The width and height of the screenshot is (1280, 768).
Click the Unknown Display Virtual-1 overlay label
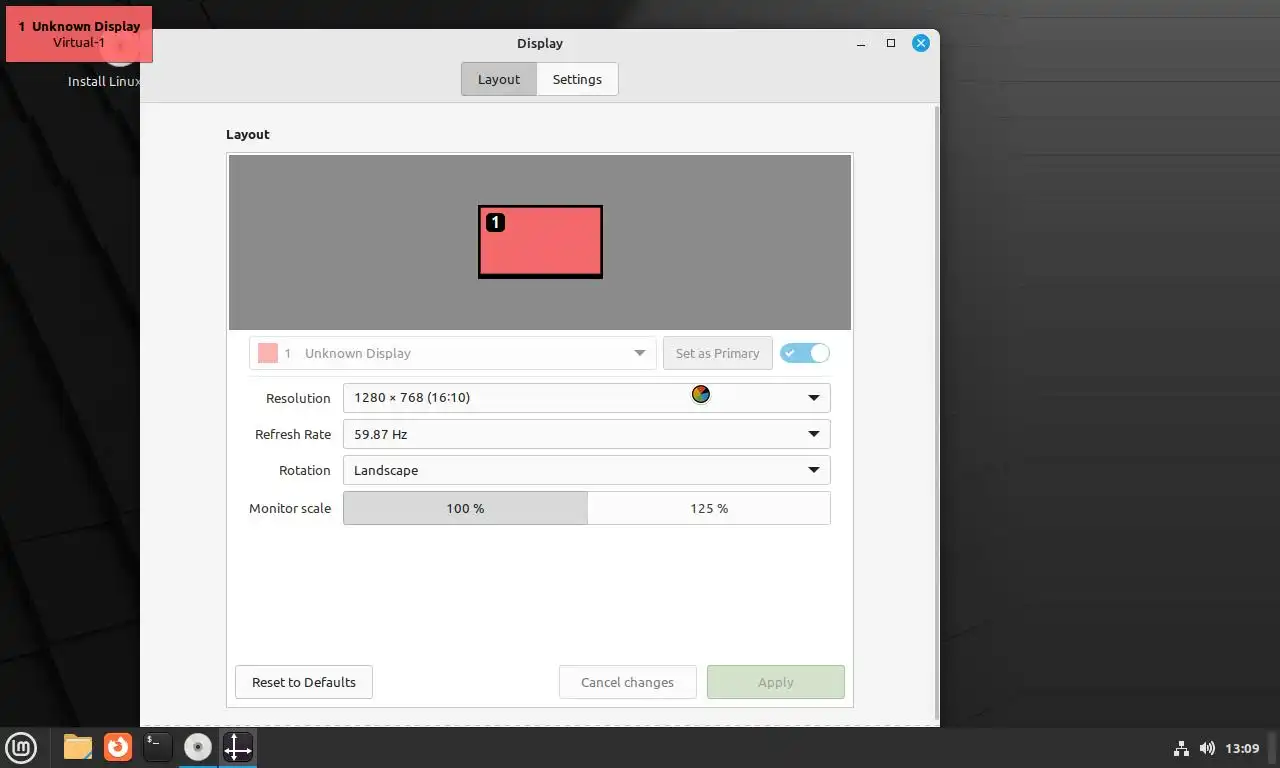79,34
